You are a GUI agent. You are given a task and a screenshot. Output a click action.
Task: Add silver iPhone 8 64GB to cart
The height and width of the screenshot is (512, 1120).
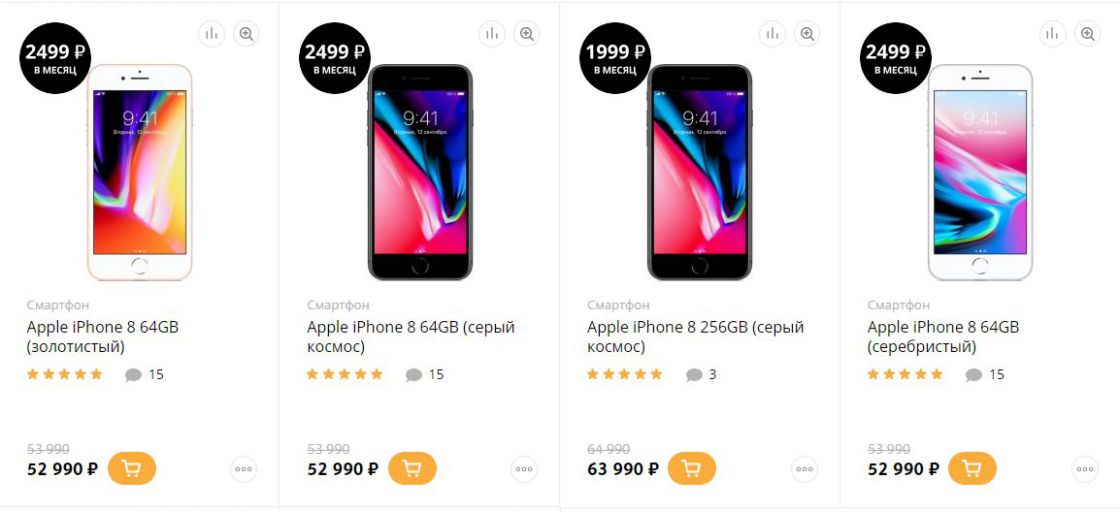pos(971,468)
